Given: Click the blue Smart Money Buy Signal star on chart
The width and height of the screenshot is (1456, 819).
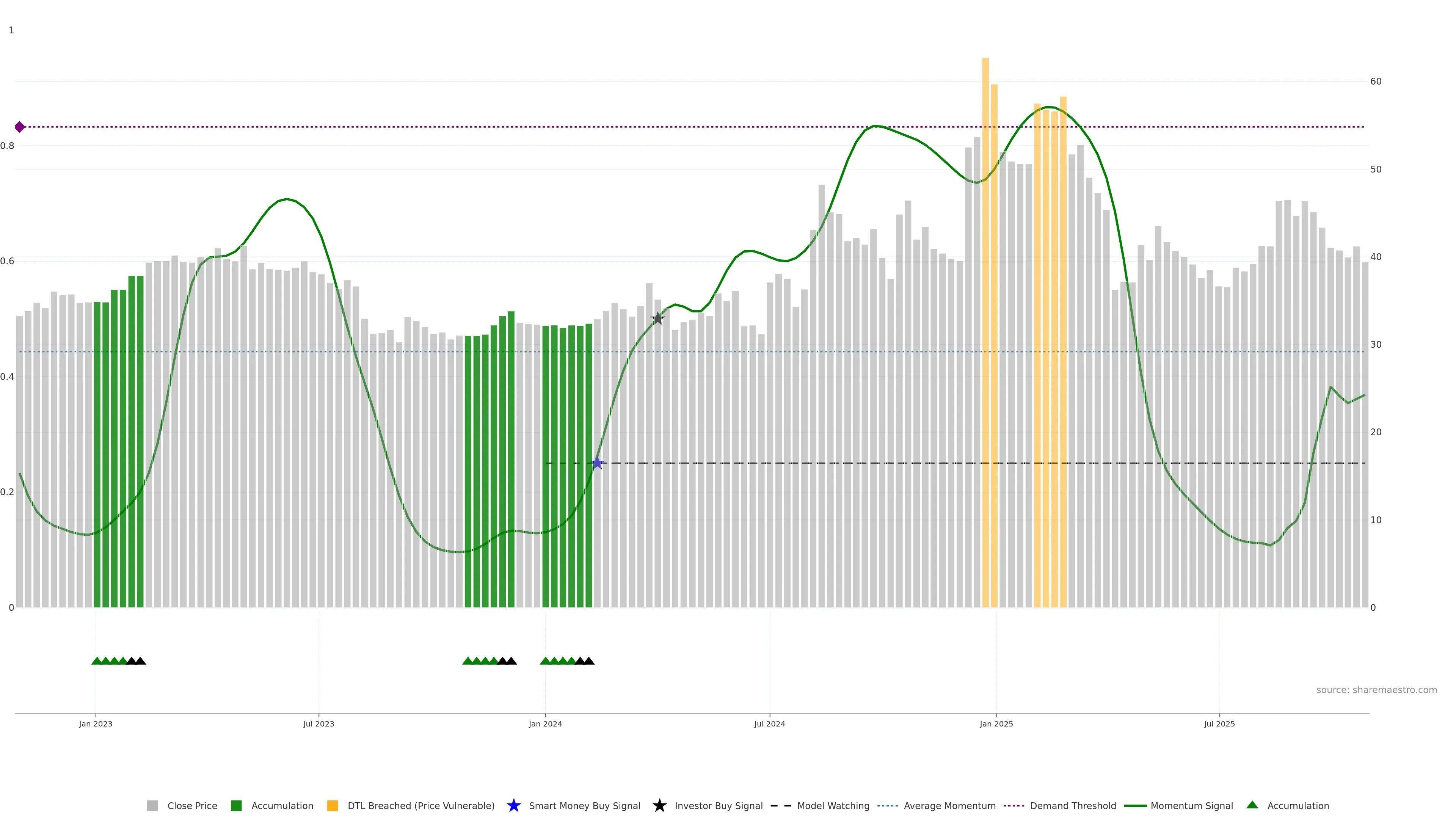Looking at the screenshot, I should click(597, 463).
